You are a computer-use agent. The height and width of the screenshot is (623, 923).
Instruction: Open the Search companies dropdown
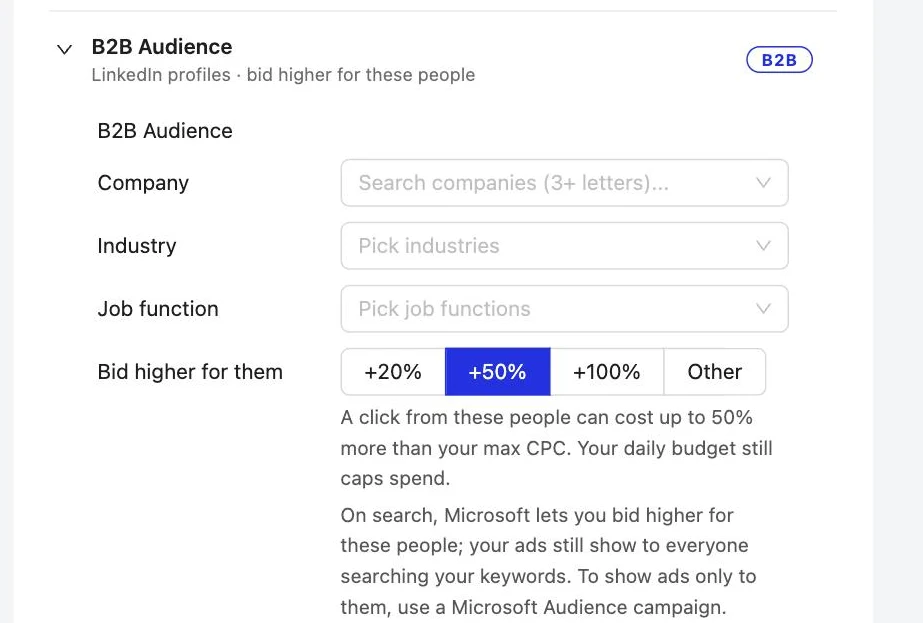click(x=564, y=183)
